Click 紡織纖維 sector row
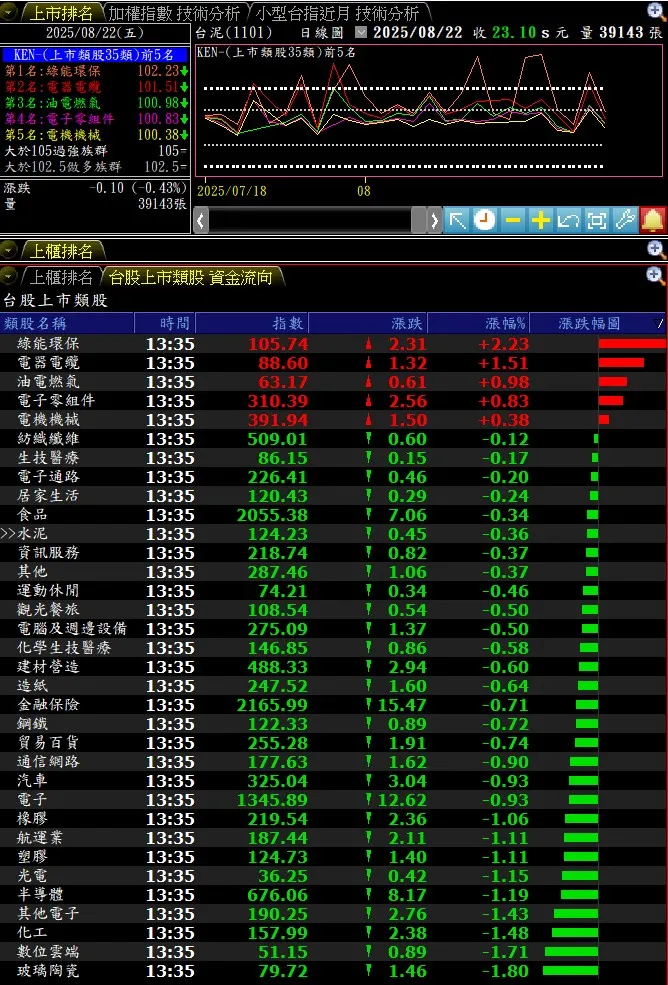Image resolution: width=668 pixels, height=985 pixels. 333,438
